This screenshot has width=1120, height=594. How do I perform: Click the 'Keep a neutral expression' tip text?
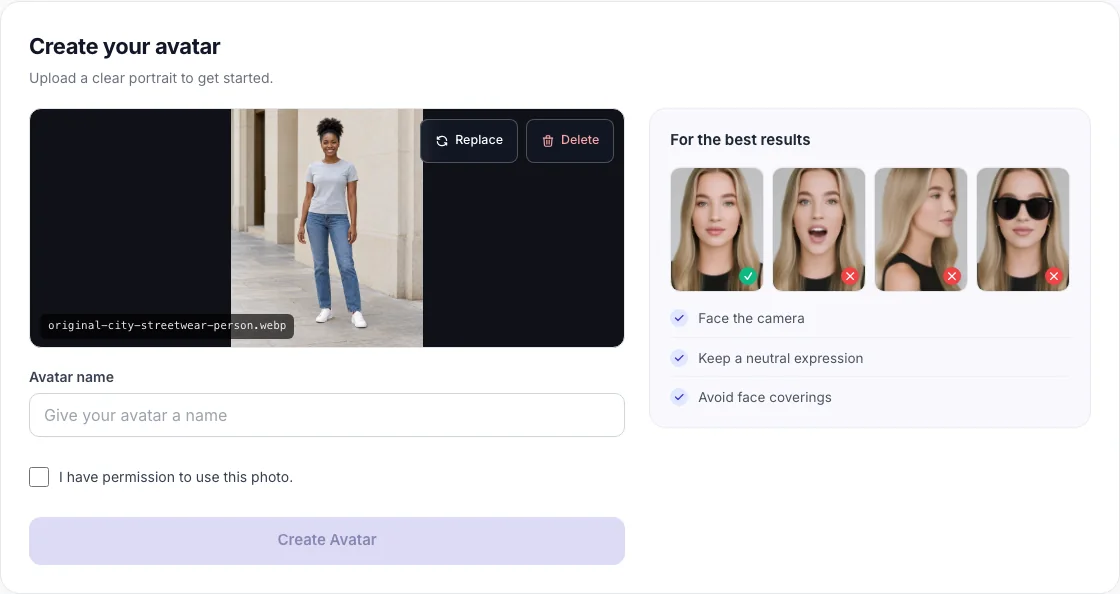[781, 358]
